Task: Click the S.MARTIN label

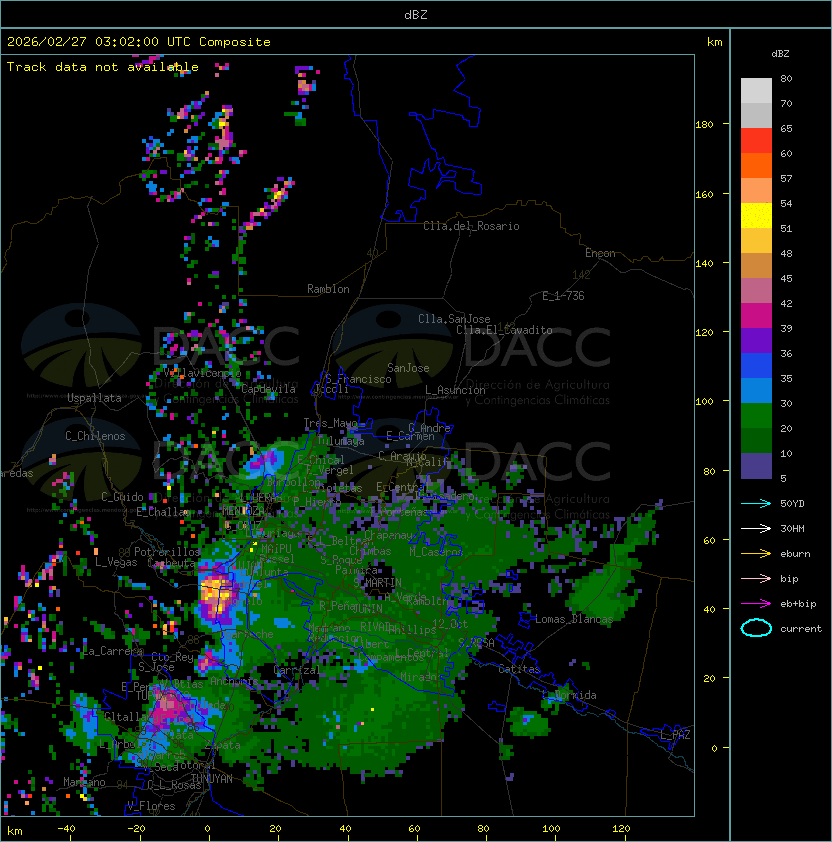Action: [x=377, y=582]
